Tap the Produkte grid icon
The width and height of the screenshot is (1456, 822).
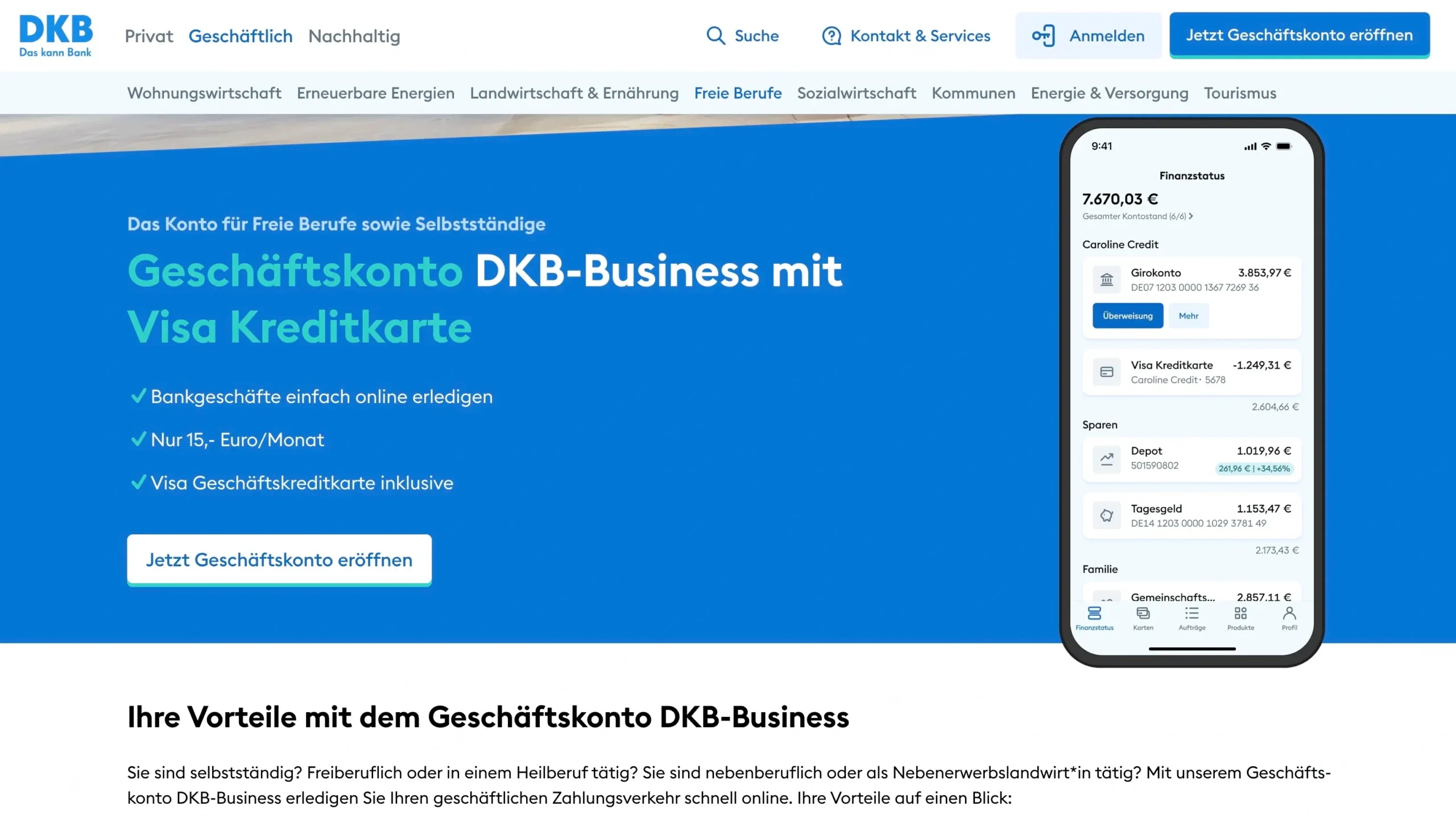(1240, 613)
